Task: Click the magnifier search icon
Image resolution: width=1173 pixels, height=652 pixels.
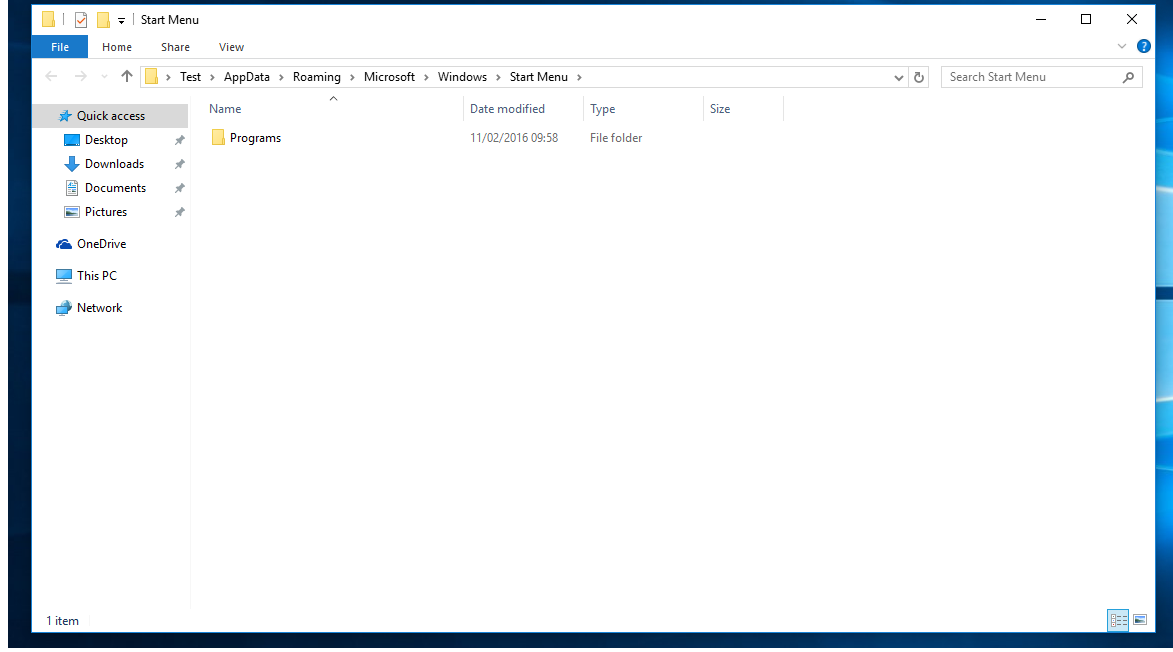Action: (x=1128, y=77)
